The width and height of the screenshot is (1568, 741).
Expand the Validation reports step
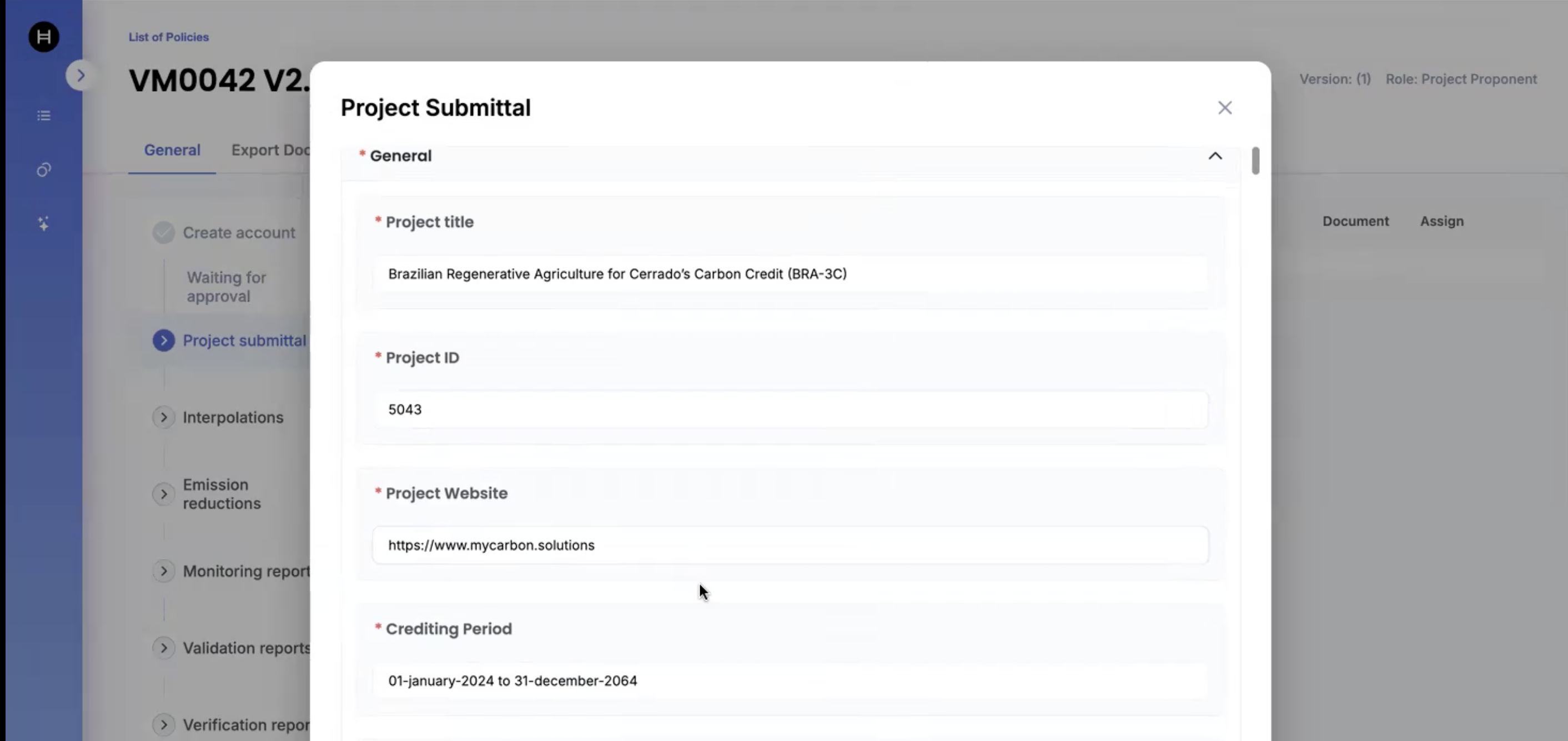coord(163,648)
